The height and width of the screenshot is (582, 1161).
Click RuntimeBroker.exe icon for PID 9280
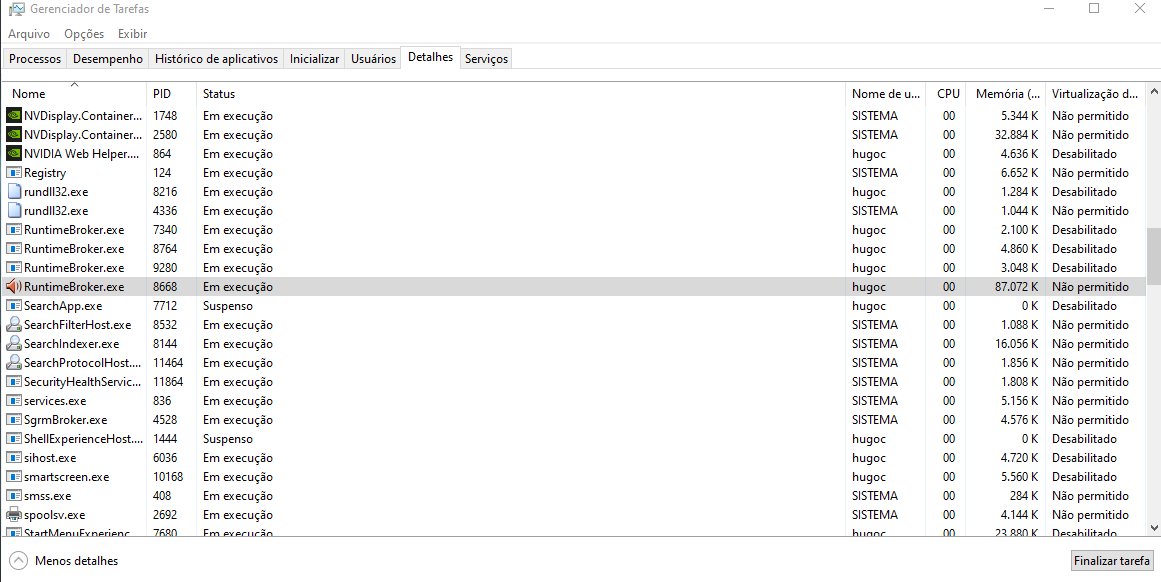pyautogui.click(x=14, y=267)
